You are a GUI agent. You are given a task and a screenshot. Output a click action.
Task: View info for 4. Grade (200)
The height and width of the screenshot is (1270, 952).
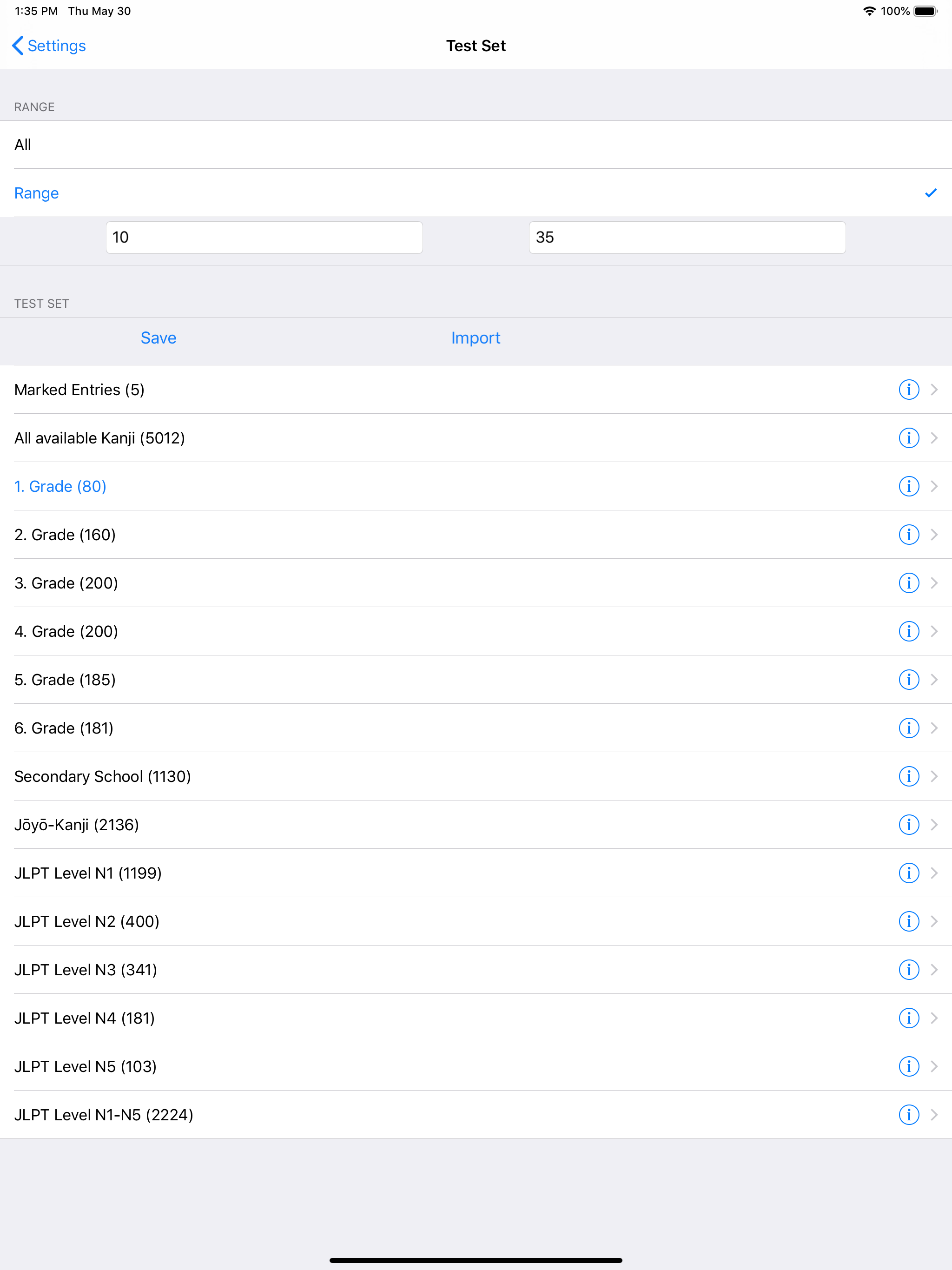tap(908, 631)
